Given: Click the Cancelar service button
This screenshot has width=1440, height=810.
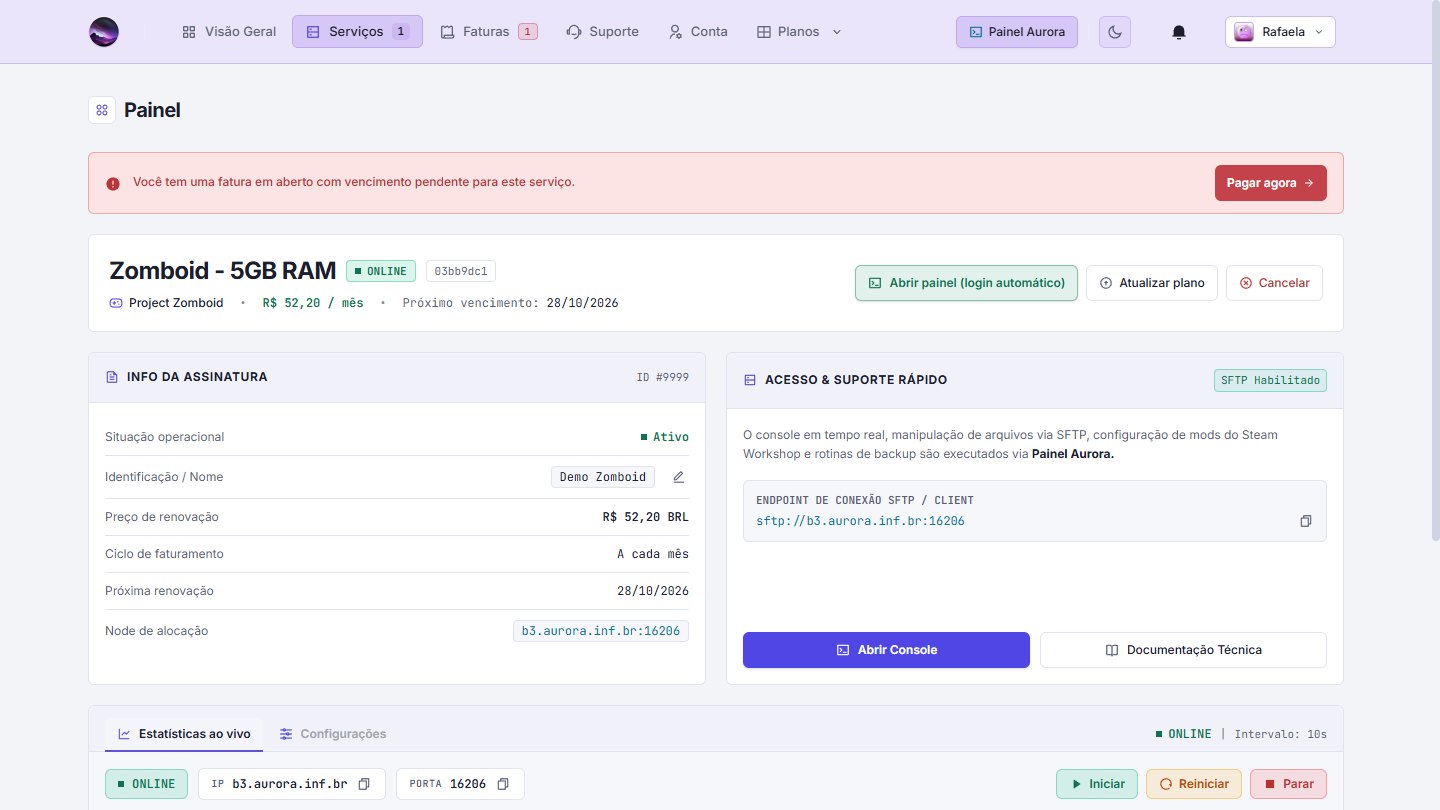Looking at the screenshot, I should tap(1274, 283).
